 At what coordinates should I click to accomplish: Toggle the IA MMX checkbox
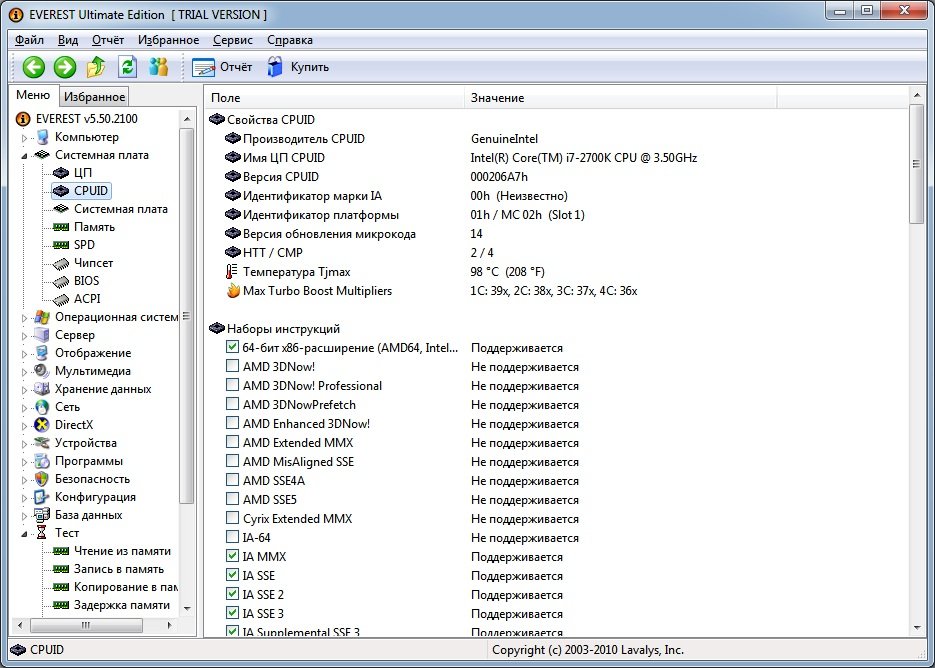pyautogui.click(x=233, y=557)
